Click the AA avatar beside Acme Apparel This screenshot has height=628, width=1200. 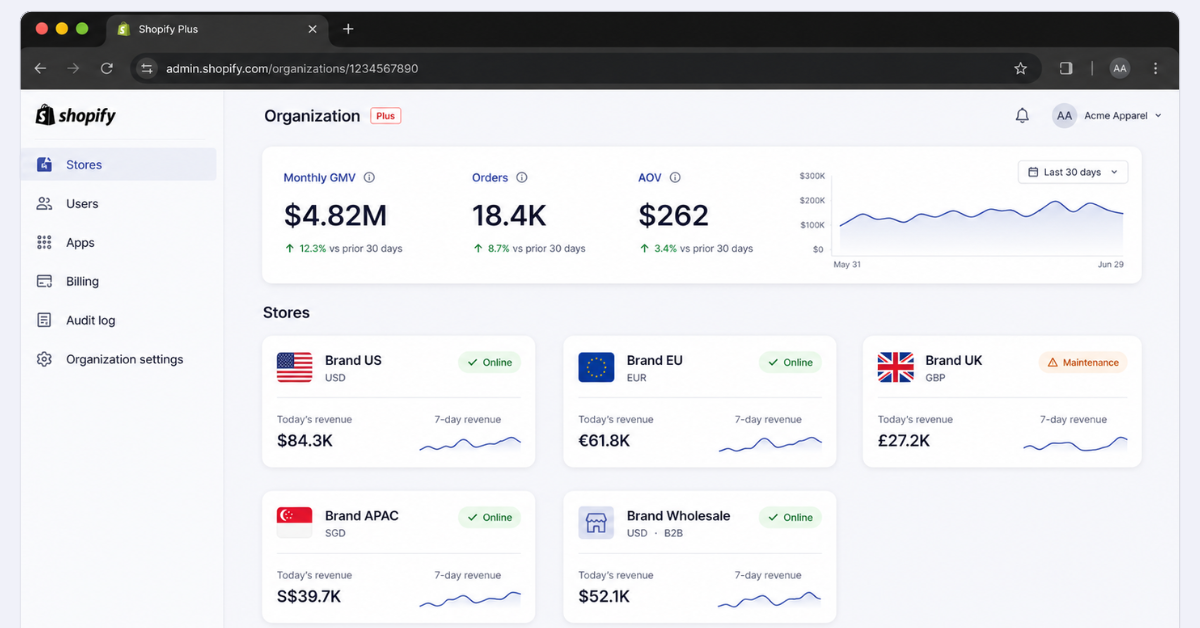pyautogui.click(x=1064, y=116)
